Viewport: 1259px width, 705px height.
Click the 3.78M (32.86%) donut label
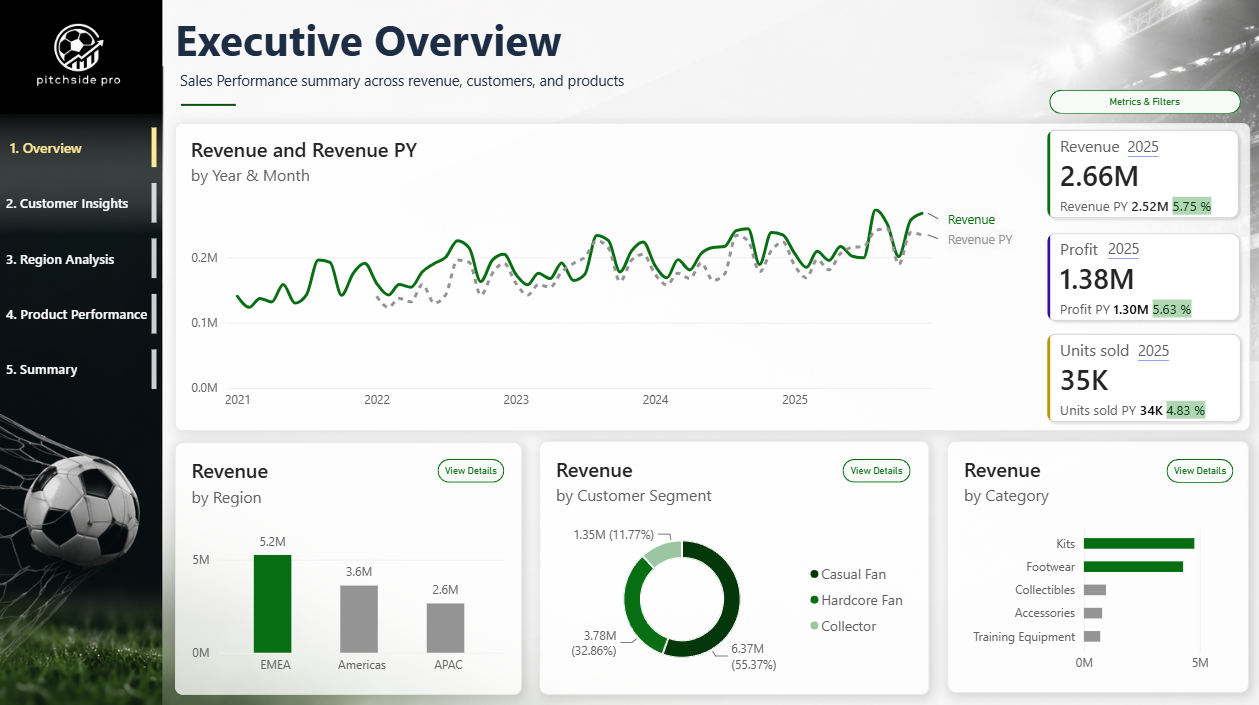[594, 642]
